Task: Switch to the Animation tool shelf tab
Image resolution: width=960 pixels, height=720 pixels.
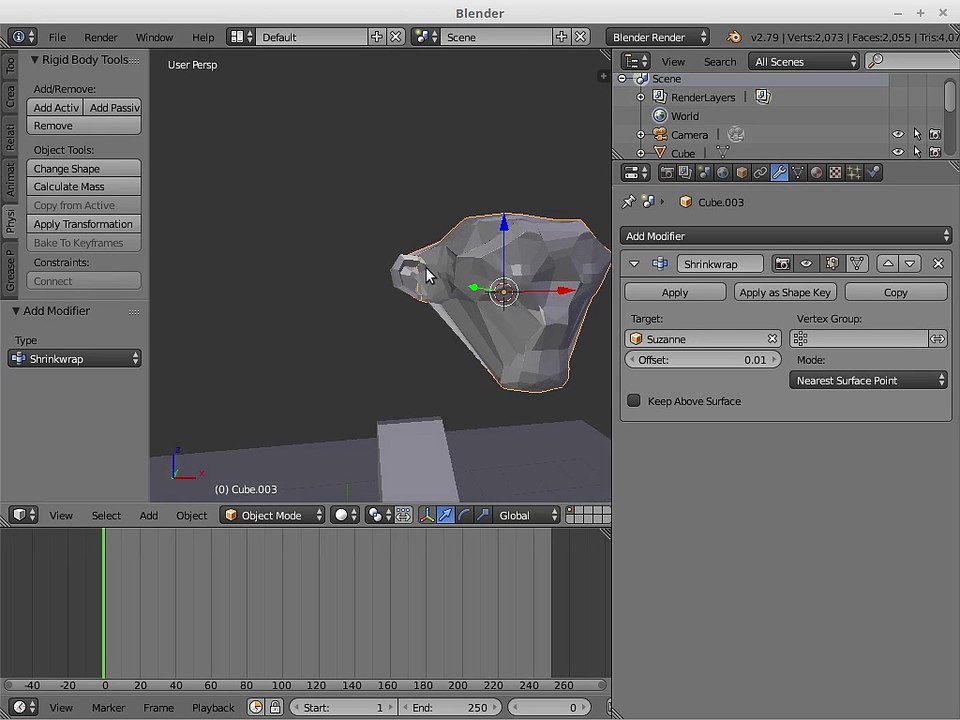Action: point(10,179)
